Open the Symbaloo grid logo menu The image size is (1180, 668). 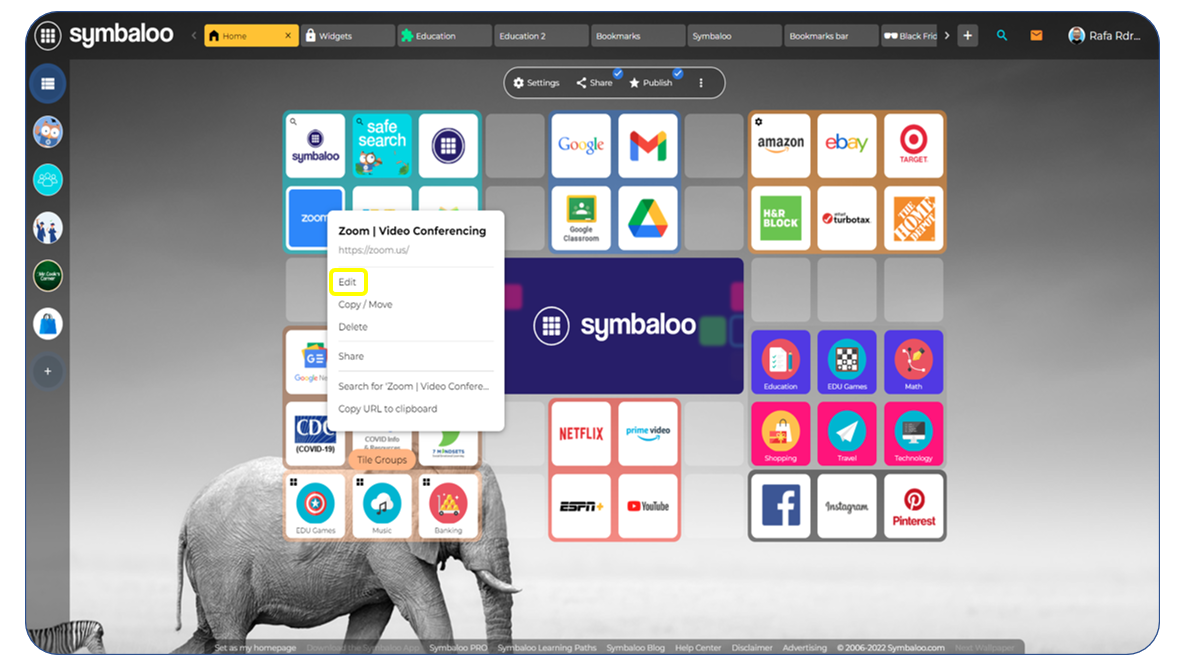pos(47,35)
